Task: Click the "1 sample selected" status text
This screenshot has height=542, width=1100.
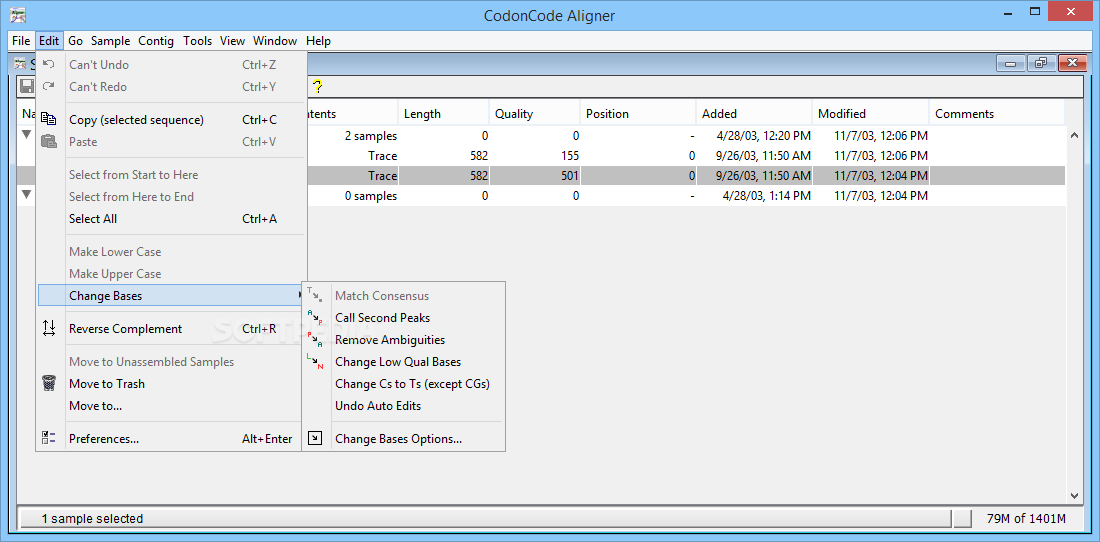Action: click(x=92, y=519)
